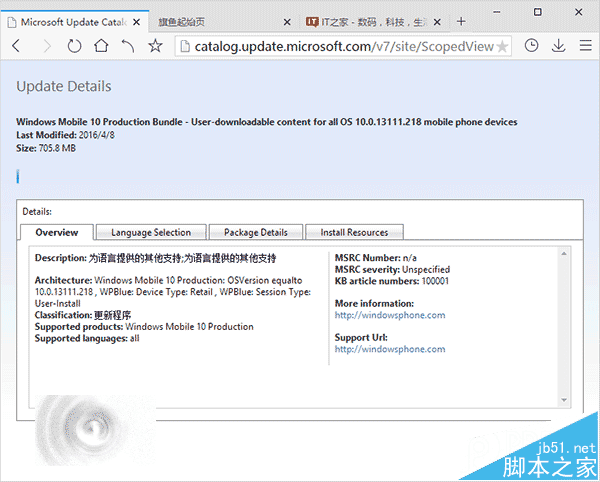Switch to the IT之家 browser tab
600x482 pixels.
[373, 22]
